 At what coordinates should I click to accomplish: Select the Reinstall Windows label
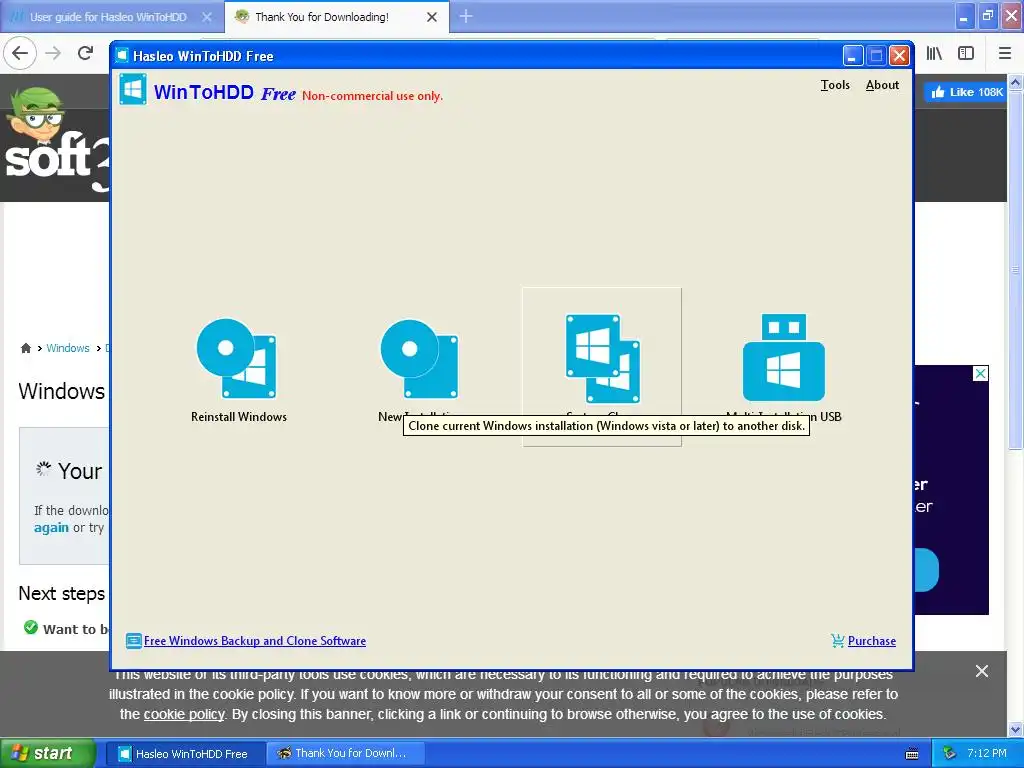point(239,417)
